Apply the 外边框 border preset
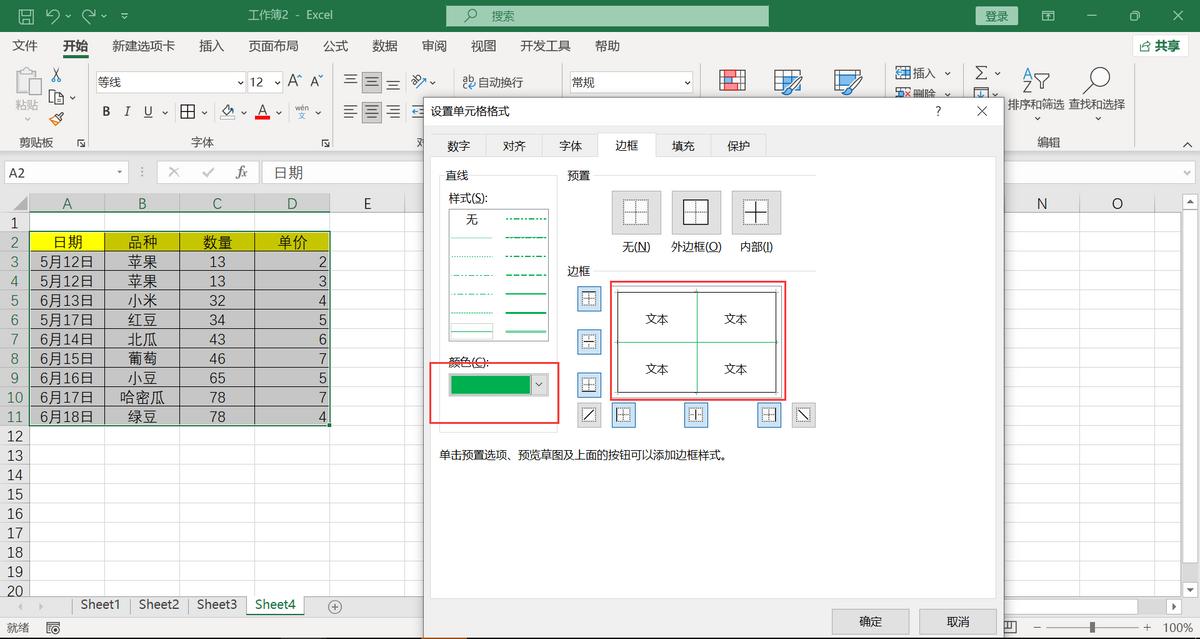This screenshot has width=1200, height=639. (x=695, y=212)
